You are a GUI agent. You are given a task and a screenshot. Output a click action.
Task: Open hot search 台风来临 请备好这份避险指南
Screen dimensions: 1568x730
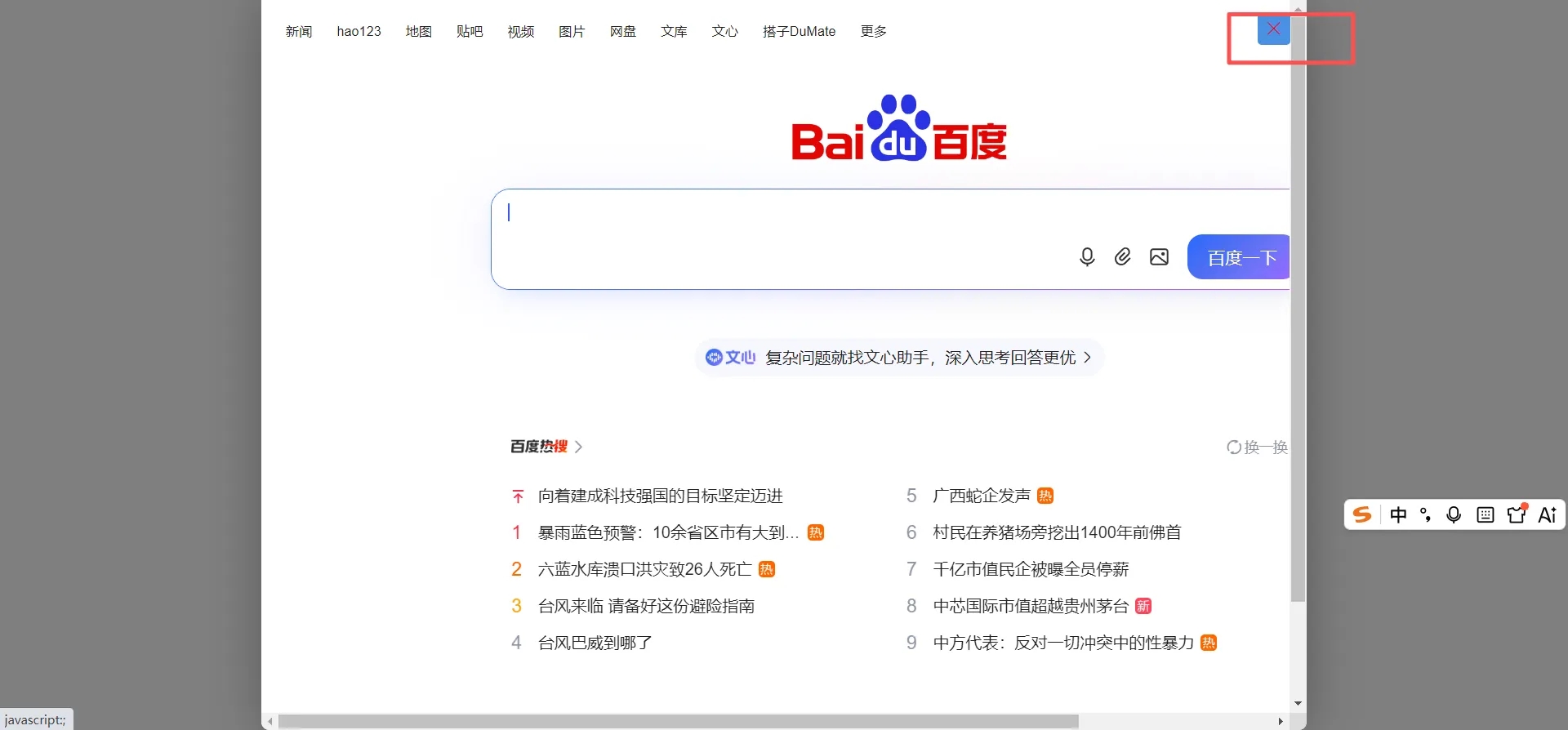coord(646,606)
